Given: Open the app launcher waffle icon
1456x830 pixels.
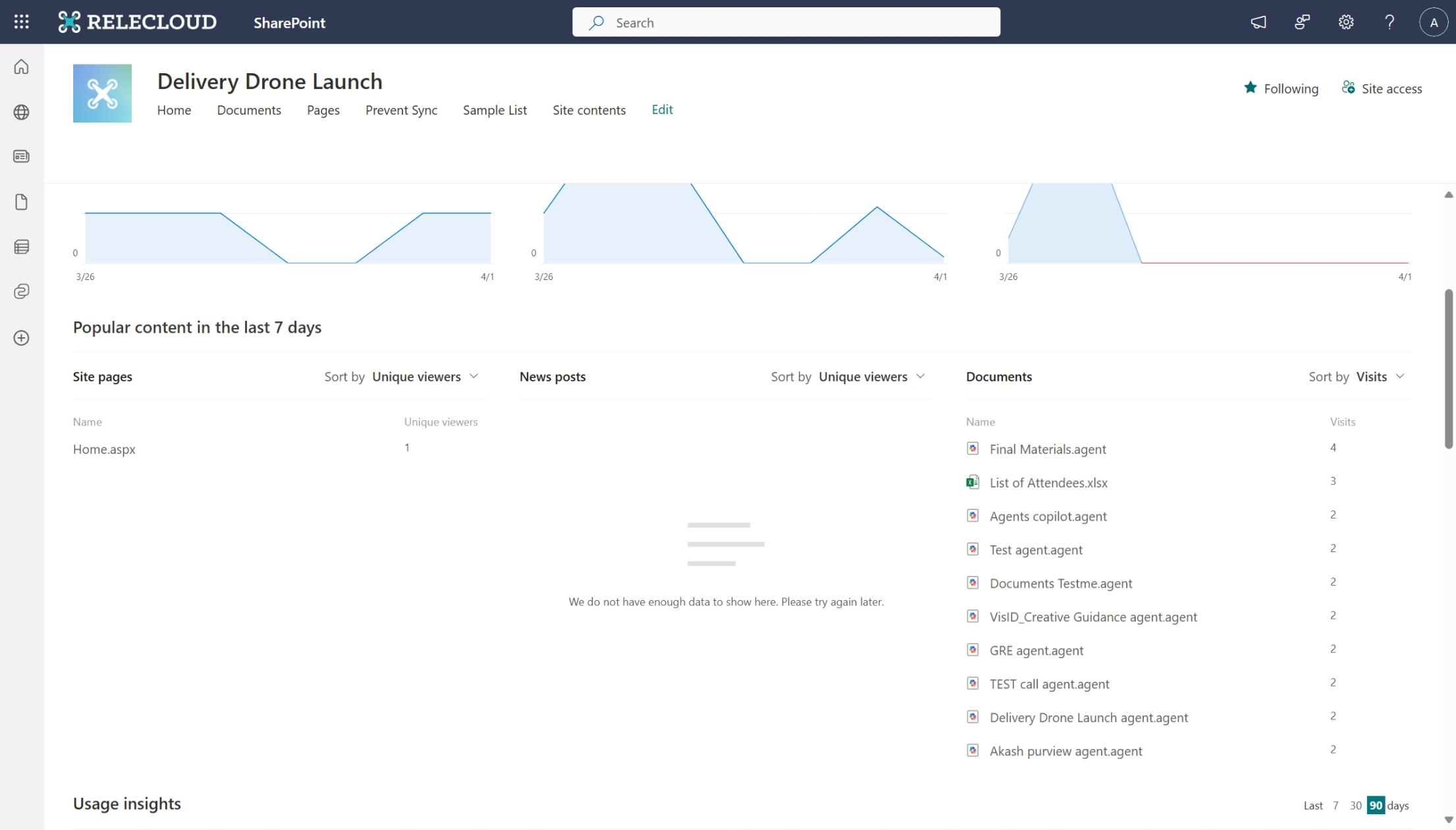Looking at the screenshot, I should 20,22.
